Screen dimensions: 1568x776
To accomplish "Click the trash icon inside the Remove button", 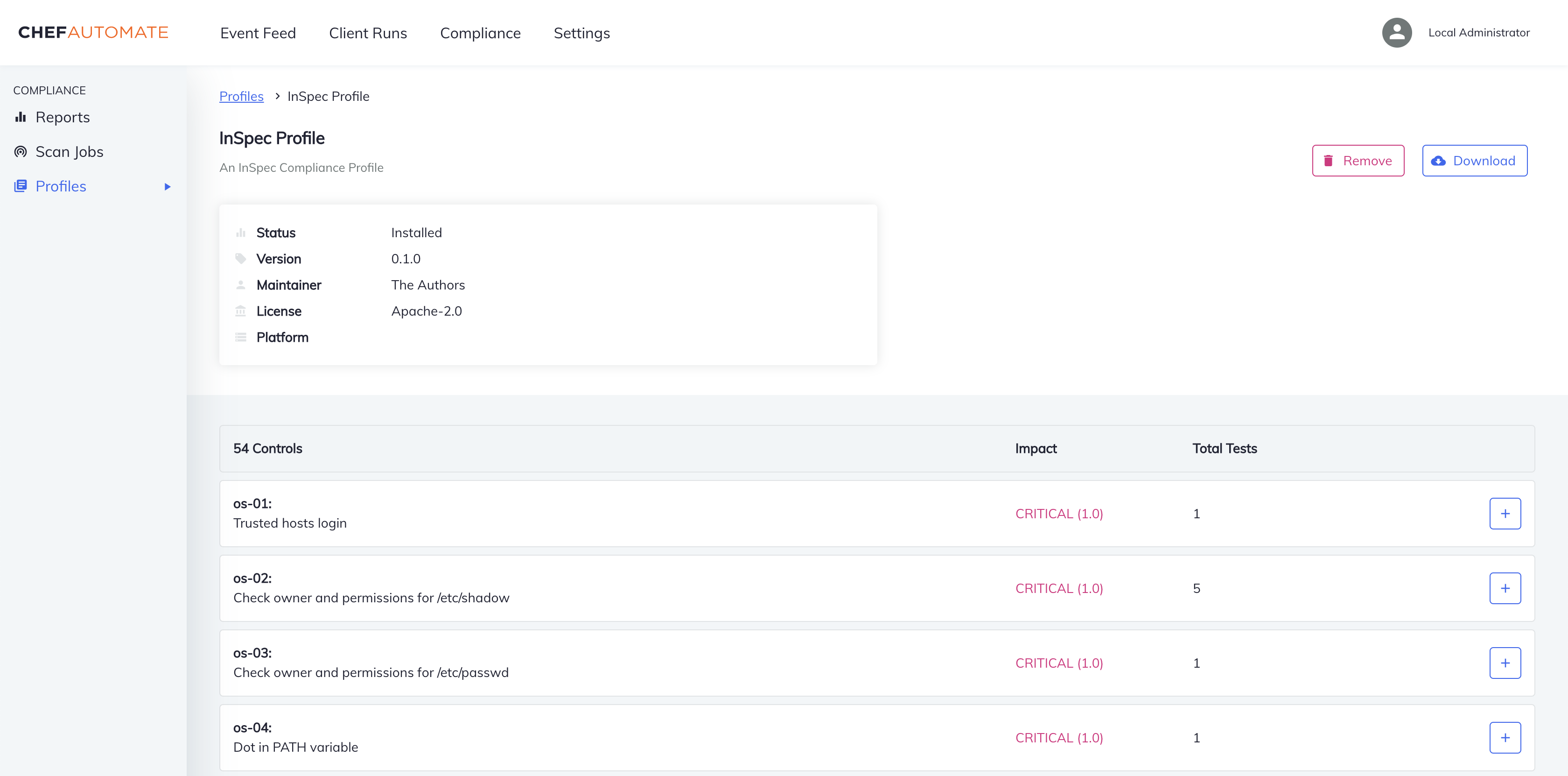I will click(1328, 161).
